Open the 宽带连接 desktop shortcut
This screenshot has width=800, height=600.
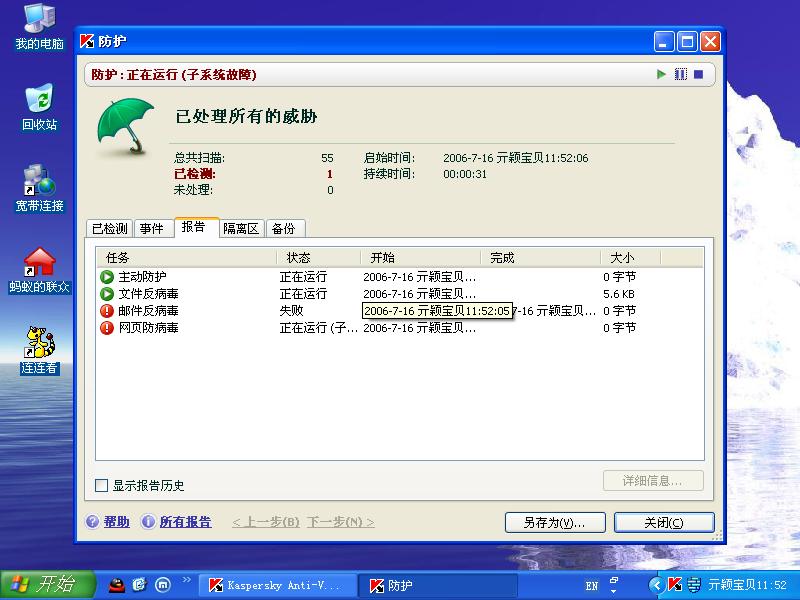[x=39, y=188]
